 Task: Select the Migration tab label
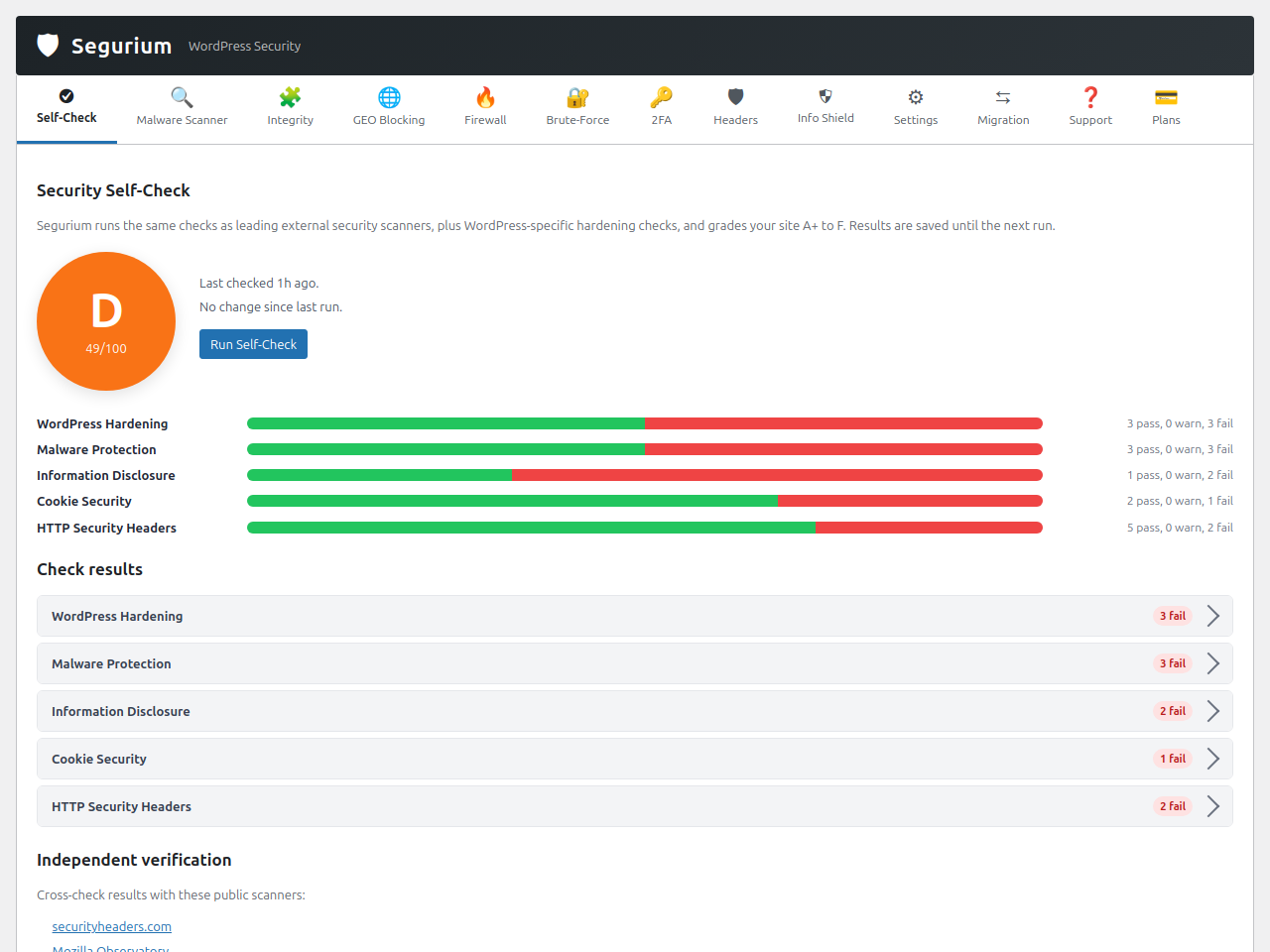click(1003, 120)
